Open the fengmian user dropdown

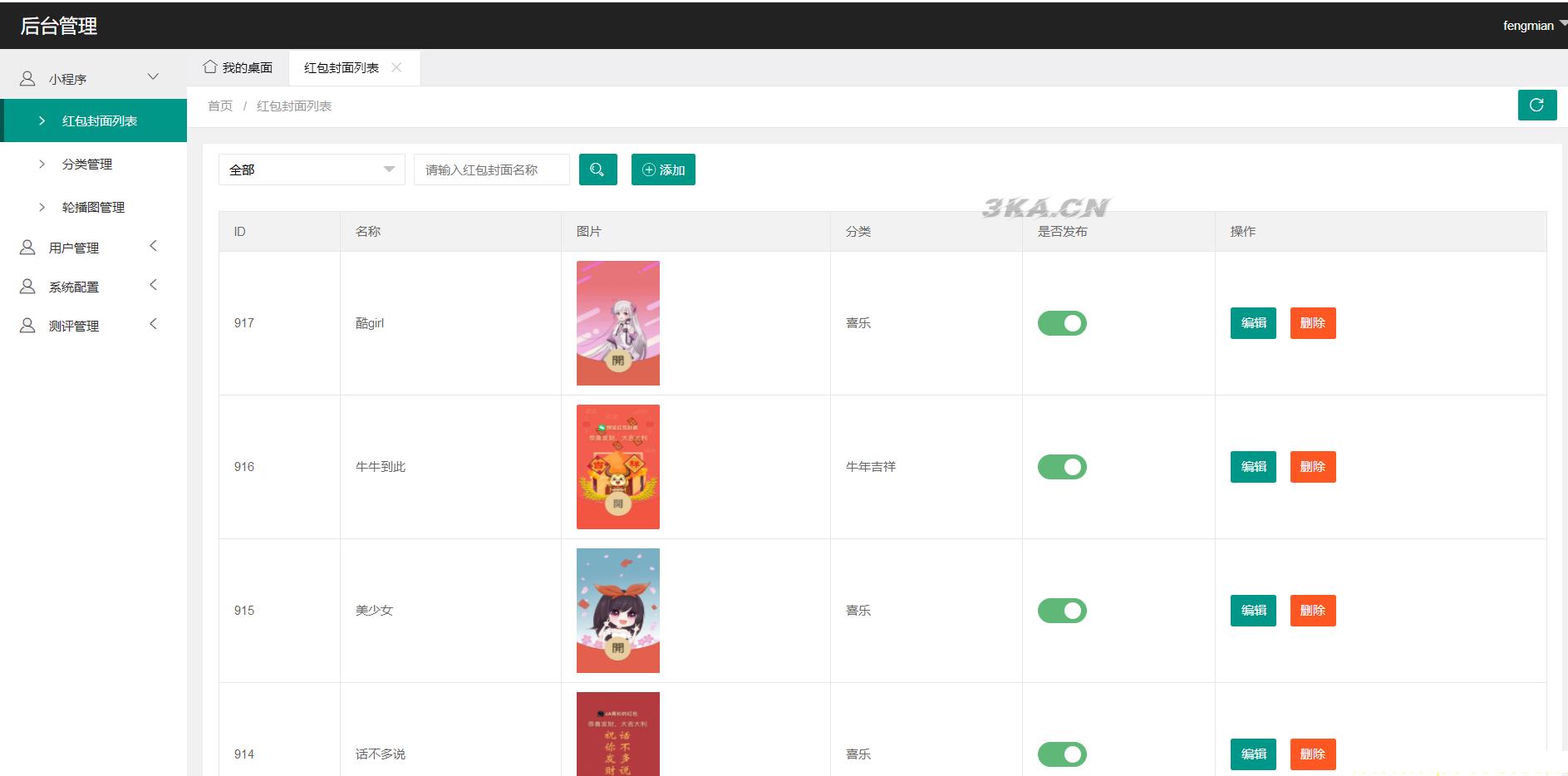pyautogui.click(x=1532, y=26)
